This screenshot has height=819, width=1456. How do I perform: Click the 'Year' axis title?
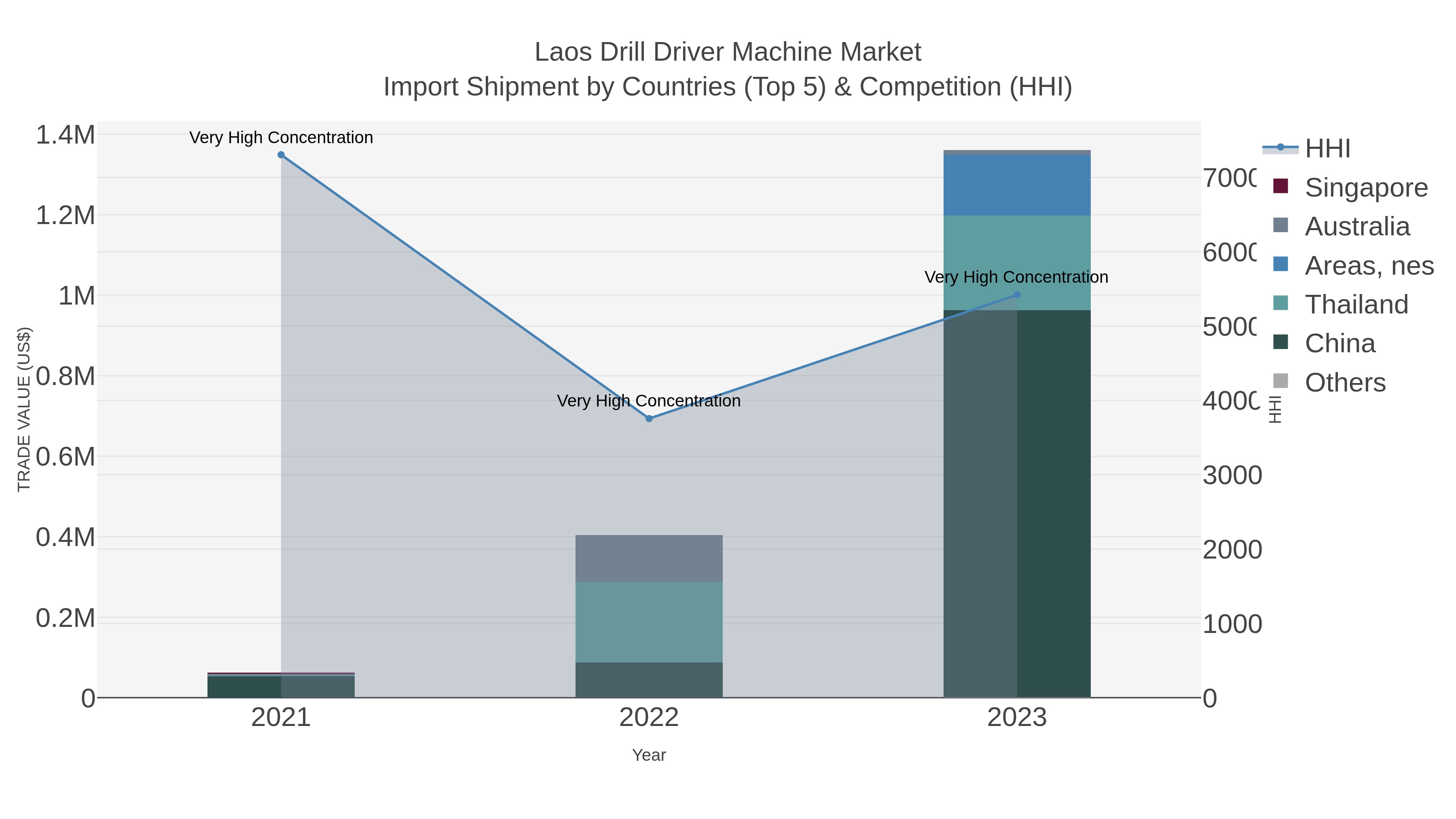point(649,755)
